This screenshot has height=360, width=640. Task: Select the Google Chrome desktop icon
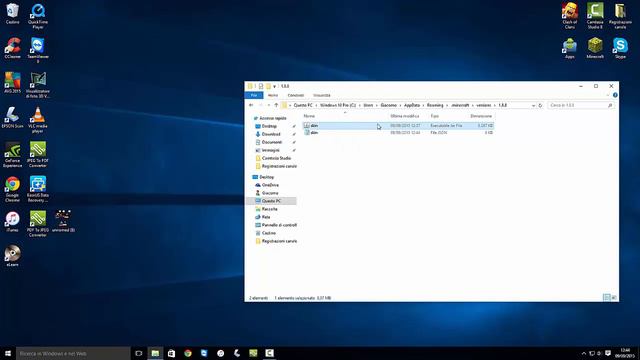(x=12, y=189)
